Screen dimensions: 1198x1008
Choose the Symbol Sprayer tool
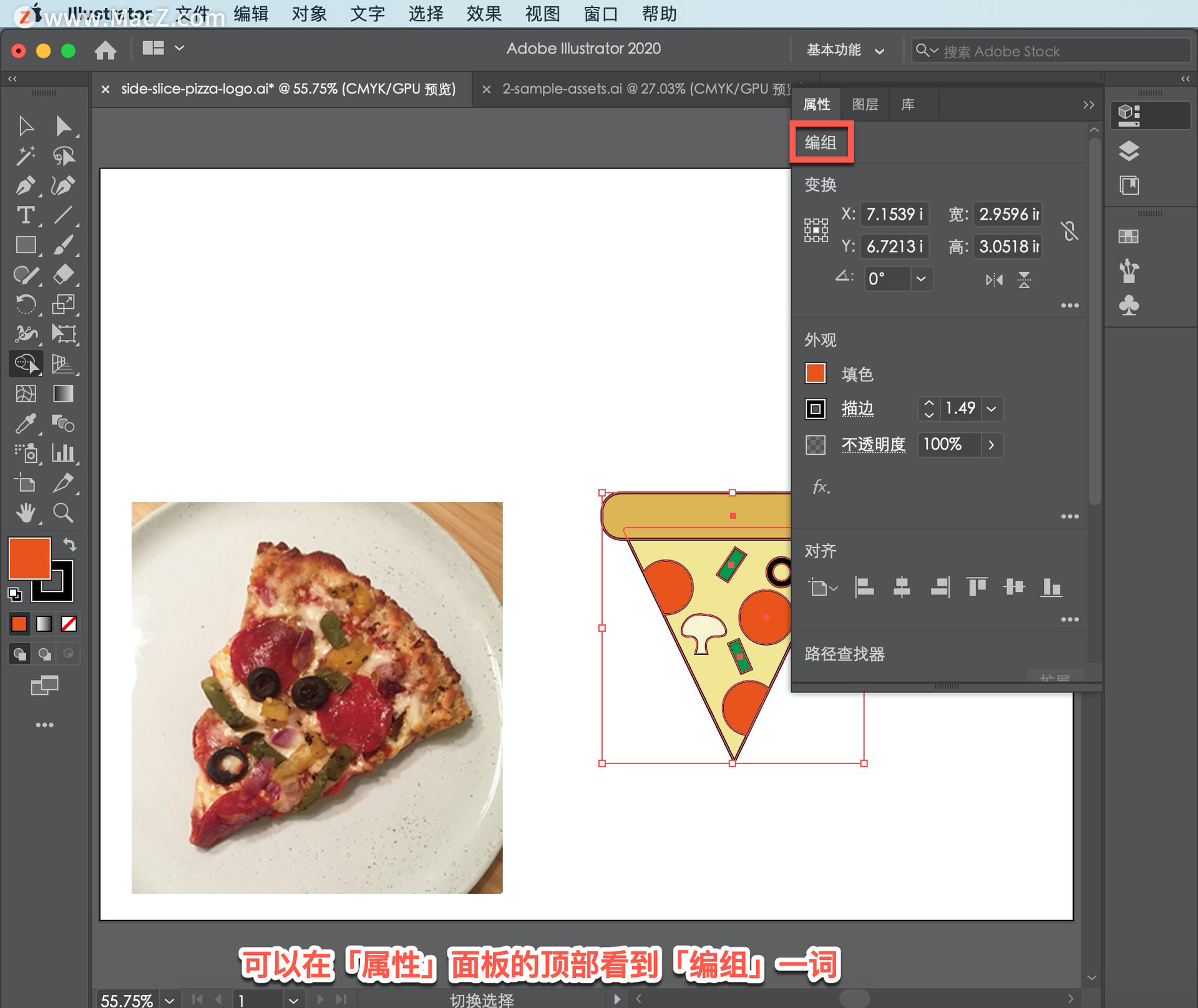pyautogui.click(x=26, y=453)
